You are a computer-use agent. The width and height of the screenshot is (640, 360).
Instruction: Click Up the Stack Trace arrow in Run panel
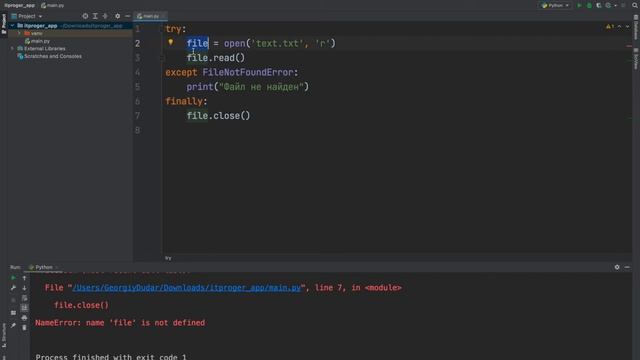pyautogui.click(x=24, y=278)
